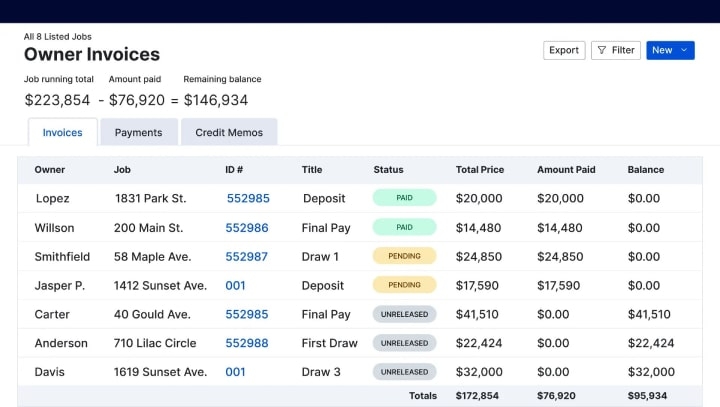
Task: Open the Credit Memos tab
Action: [x=228, y=132]
